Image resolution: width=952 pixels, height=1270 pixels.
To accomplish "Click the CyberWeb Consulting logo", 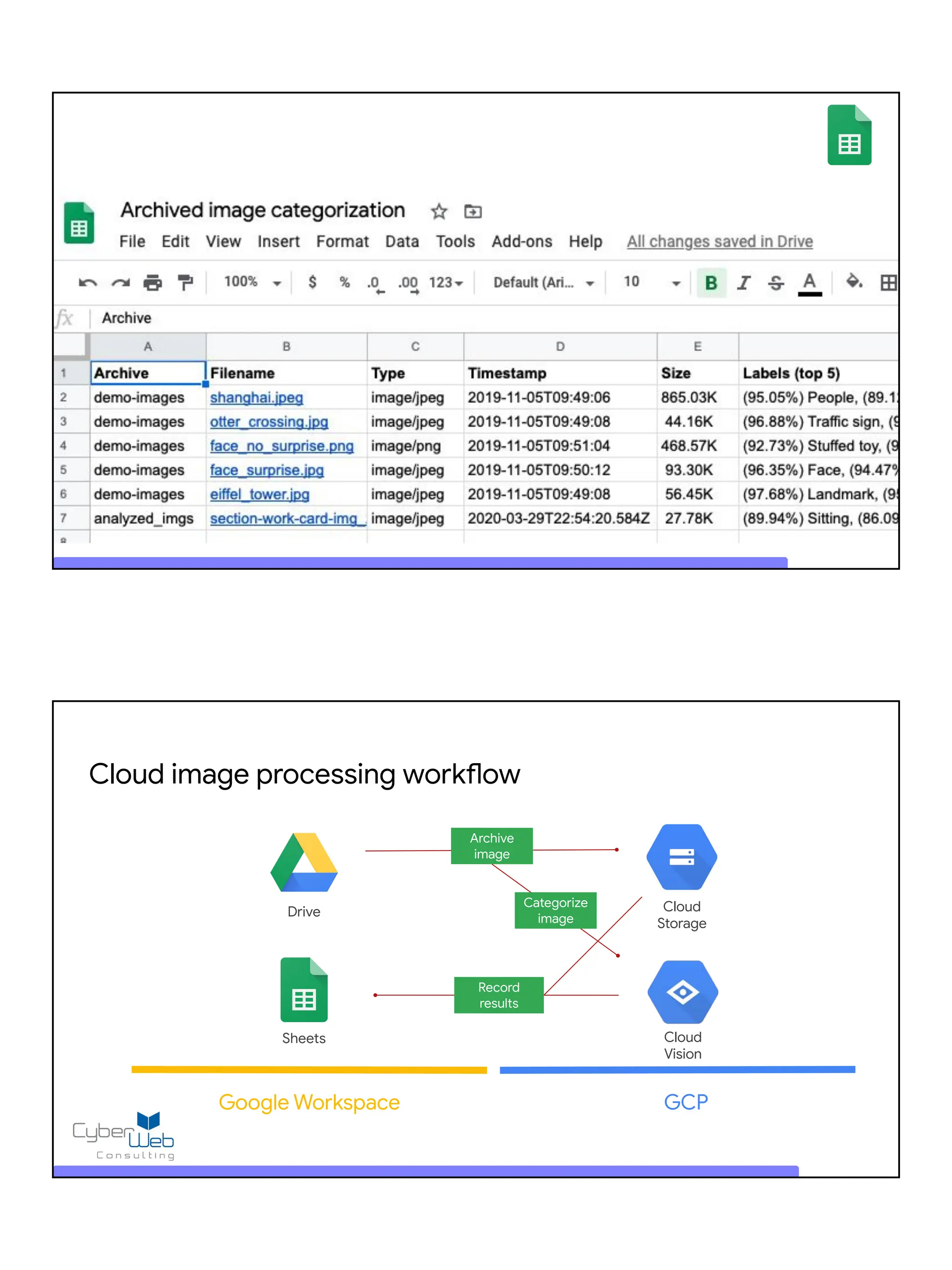I will pos(123,1137).
